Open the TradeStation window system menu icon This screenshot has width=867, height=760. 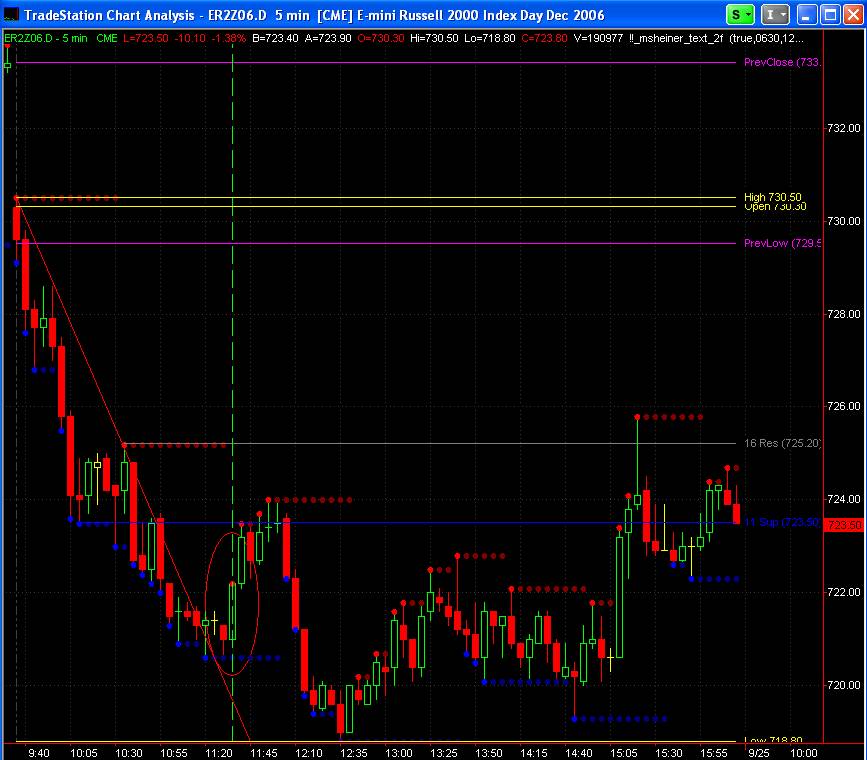[11, 14]
